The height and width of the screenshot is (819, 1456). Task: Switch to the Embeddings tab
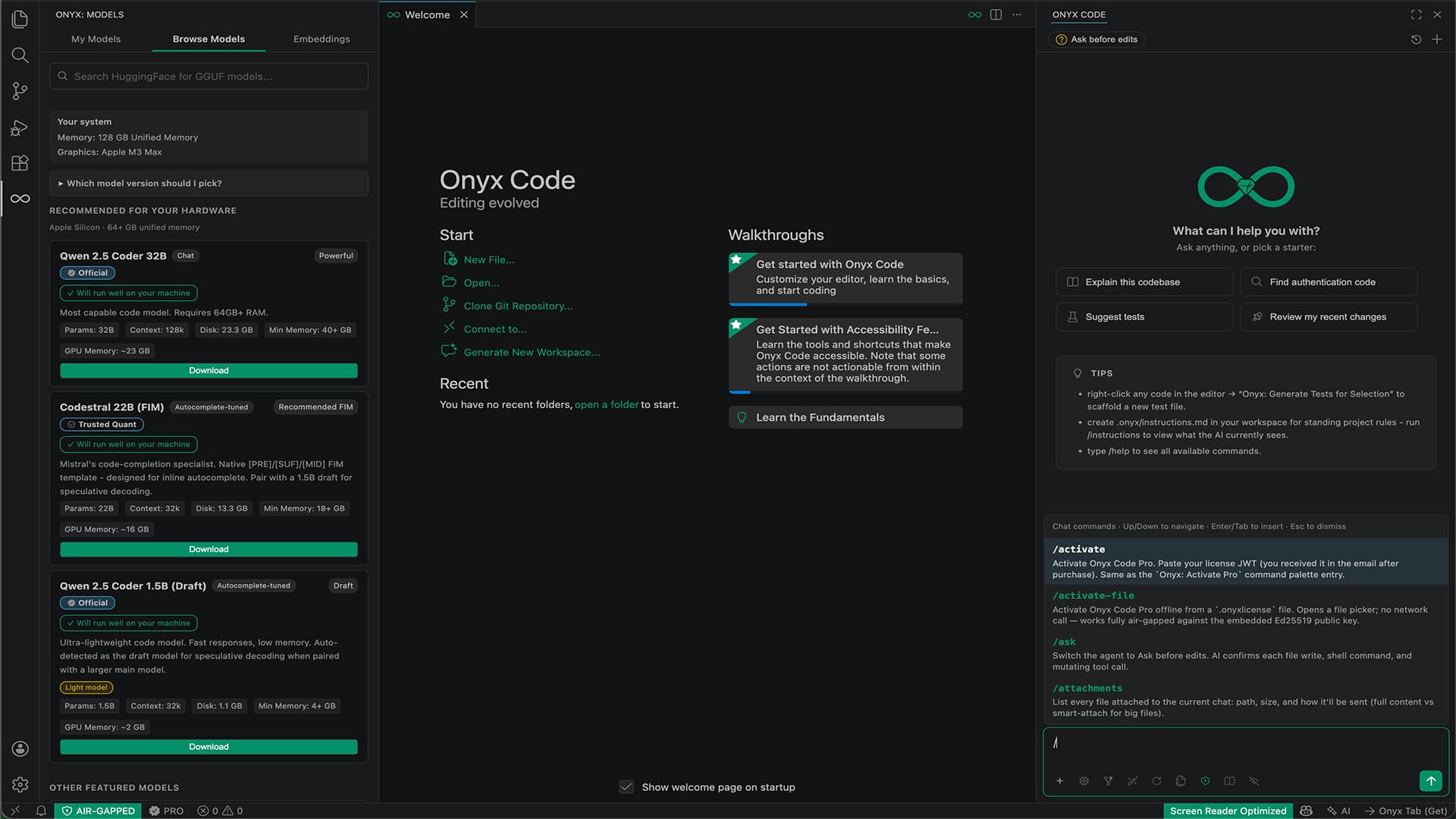[322, 39]
